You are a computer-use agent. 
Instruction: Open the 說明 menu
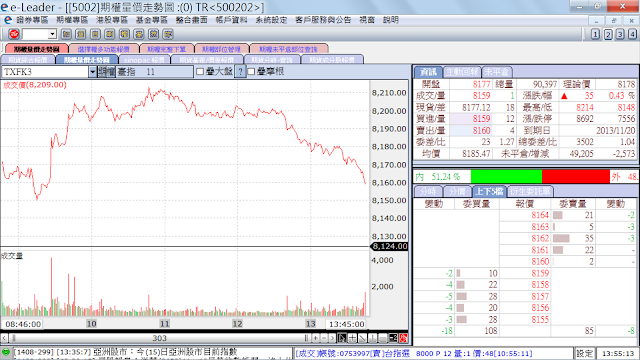pos(391,20)
